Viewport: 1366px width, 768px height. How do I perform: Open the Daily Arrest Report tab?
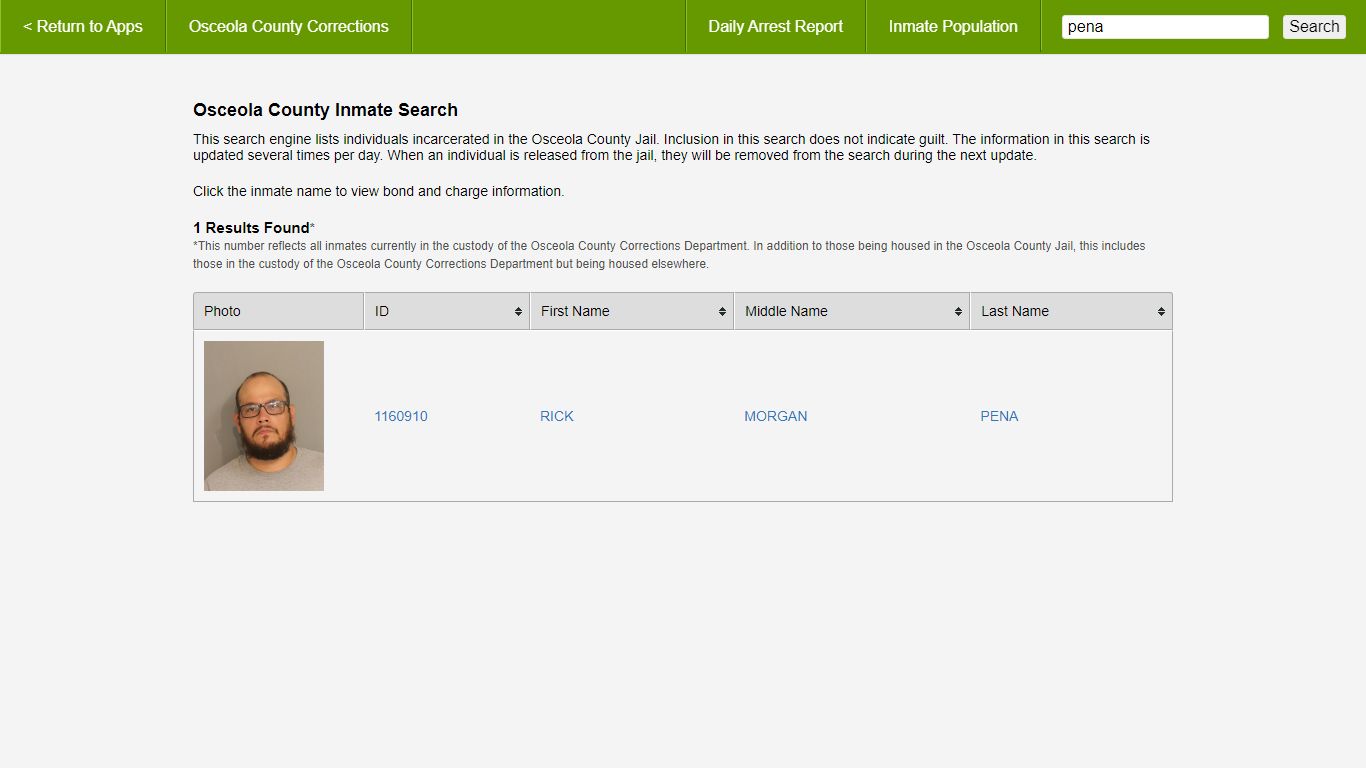point(775,27)
